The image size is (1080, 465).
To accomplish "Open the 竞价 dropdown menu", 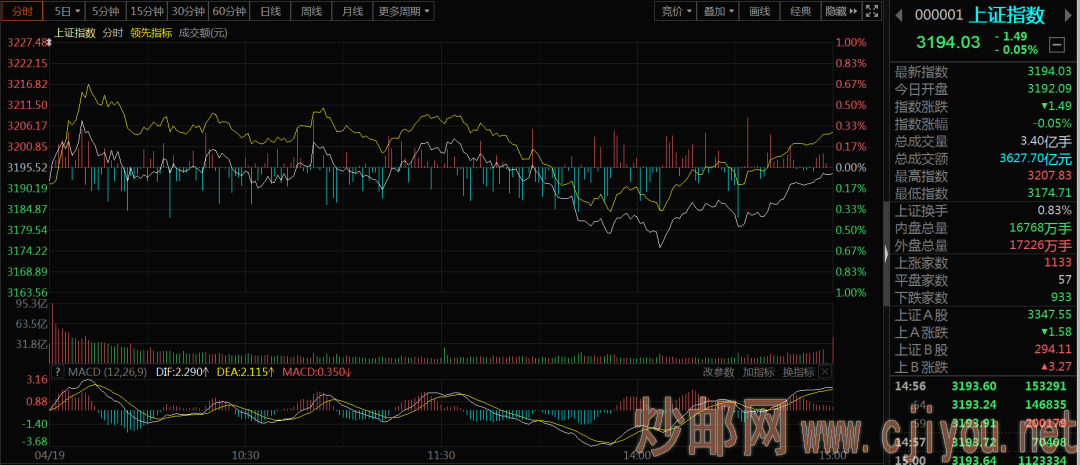I will 676,12.
